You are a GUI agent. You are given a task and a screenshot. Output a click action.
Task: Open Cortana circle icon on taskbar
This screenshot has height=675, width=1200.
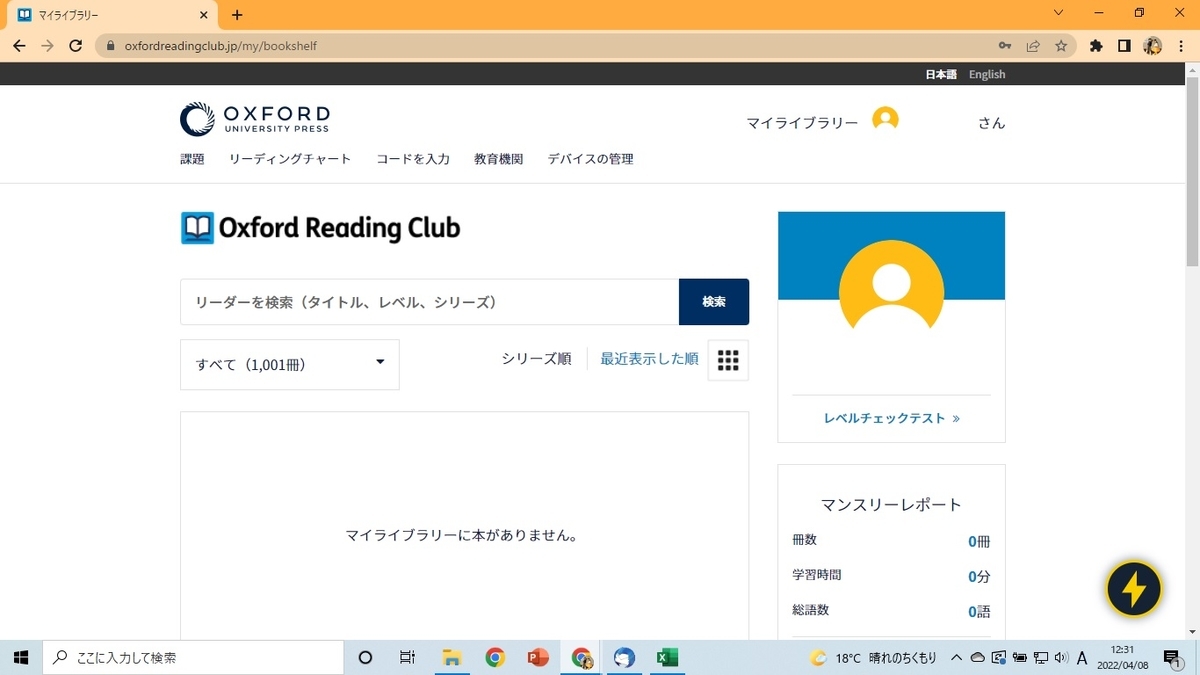(x=365, y=657)
